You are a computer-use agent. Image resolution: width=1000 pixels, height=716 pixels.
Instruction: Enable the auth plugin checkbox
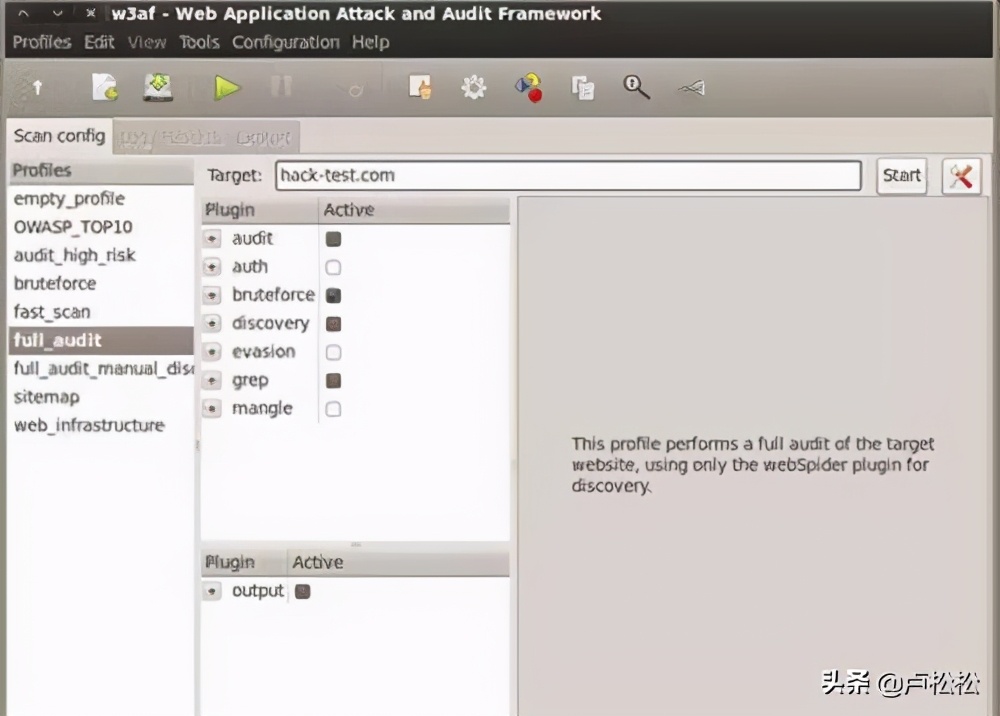(333, 267)
